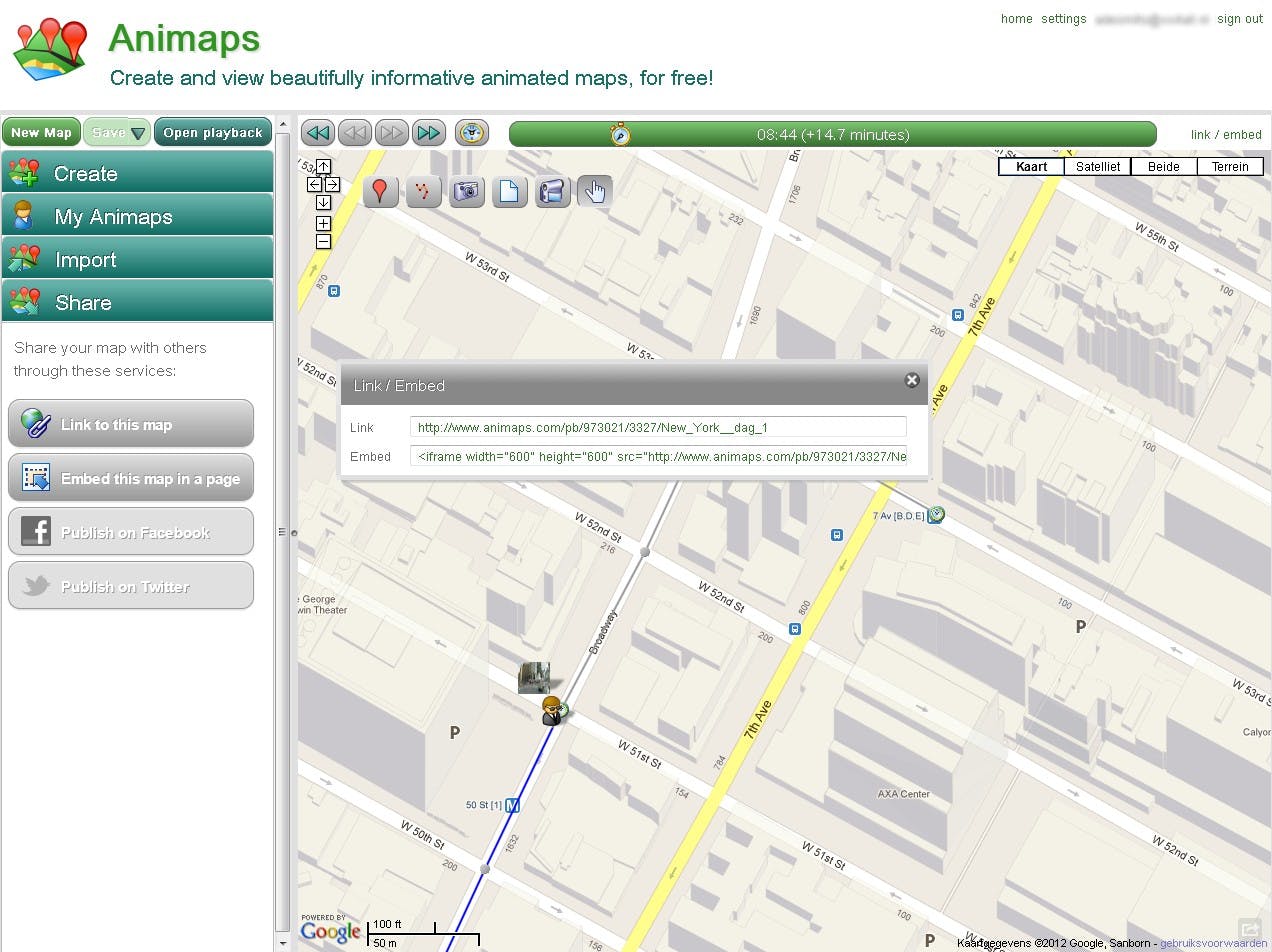Select the blank page note tool
The height and width of the screenshot is (952, 1272).
[x=509, y=190]
